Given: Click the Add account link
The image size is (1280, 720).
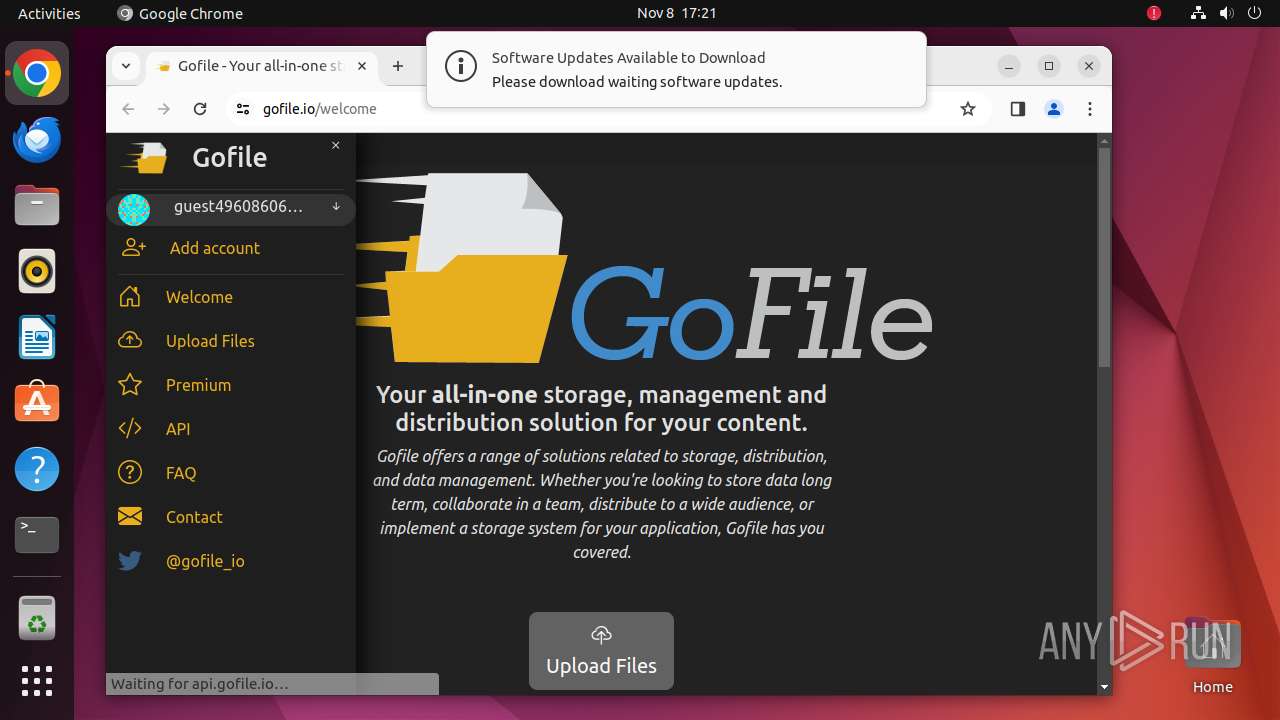Looking at the screenshot, I should (214, 248).
